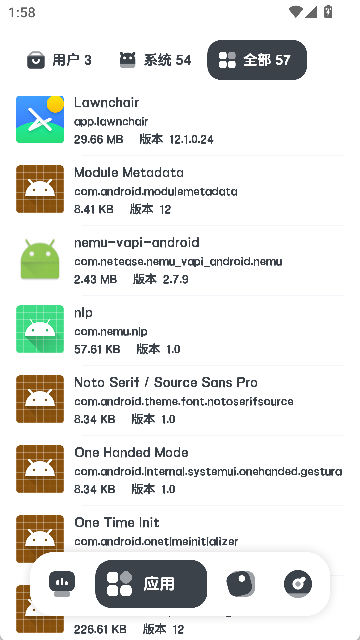
Task: Switch to 系统 54 system apps tab
Action: (155, 60)
